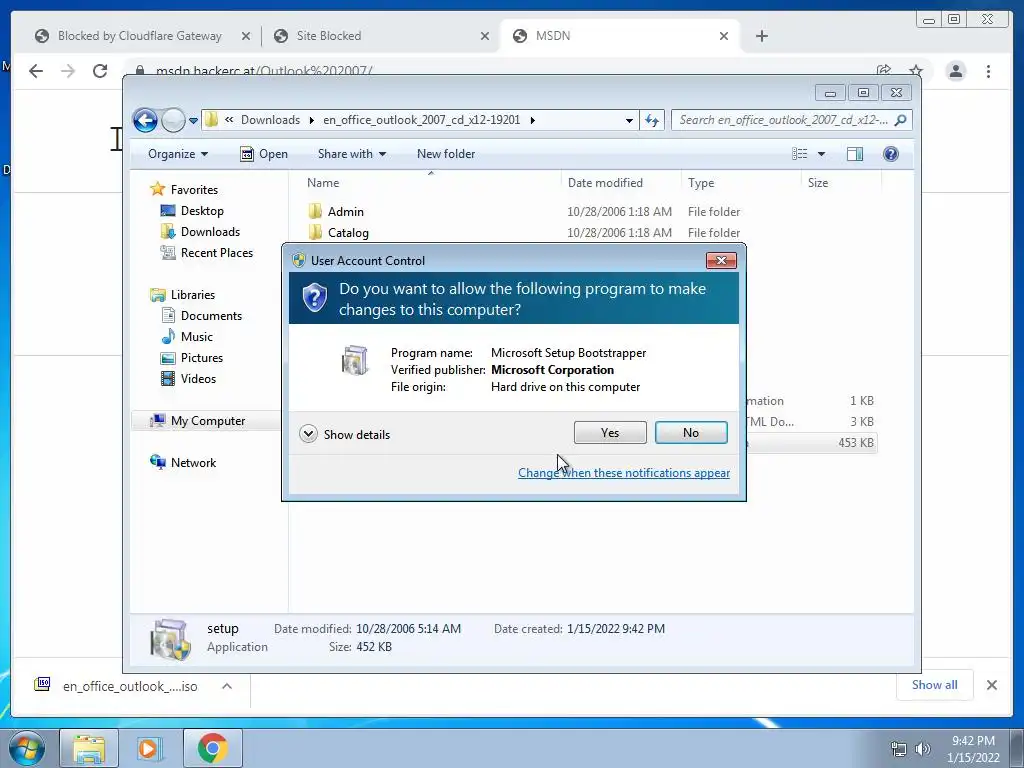Click the Change your view icon
The width and height of the screenshot is (1024, 768).
(799, 154)
